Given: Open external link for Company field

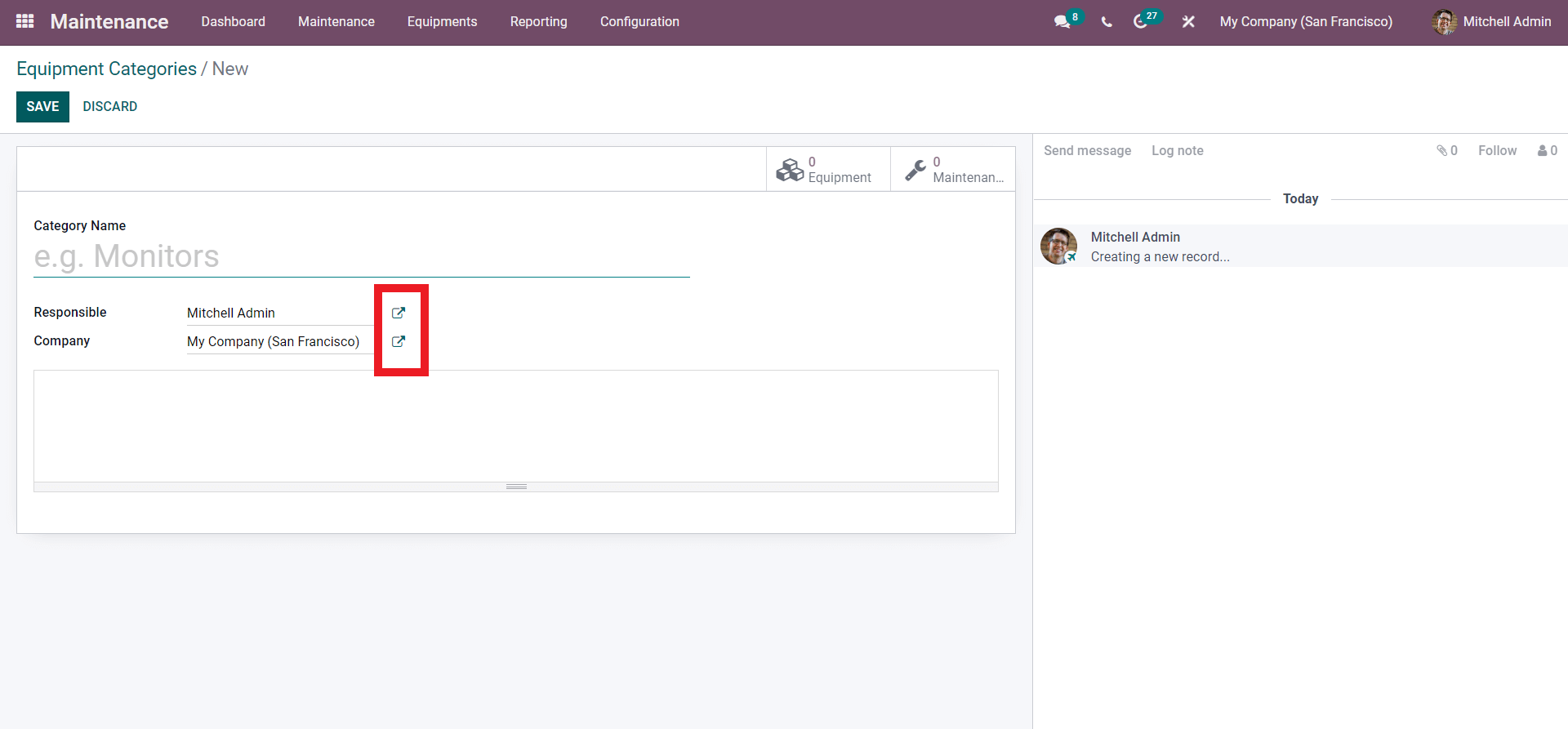Looking at the screenshot, I should pos(399,341).
